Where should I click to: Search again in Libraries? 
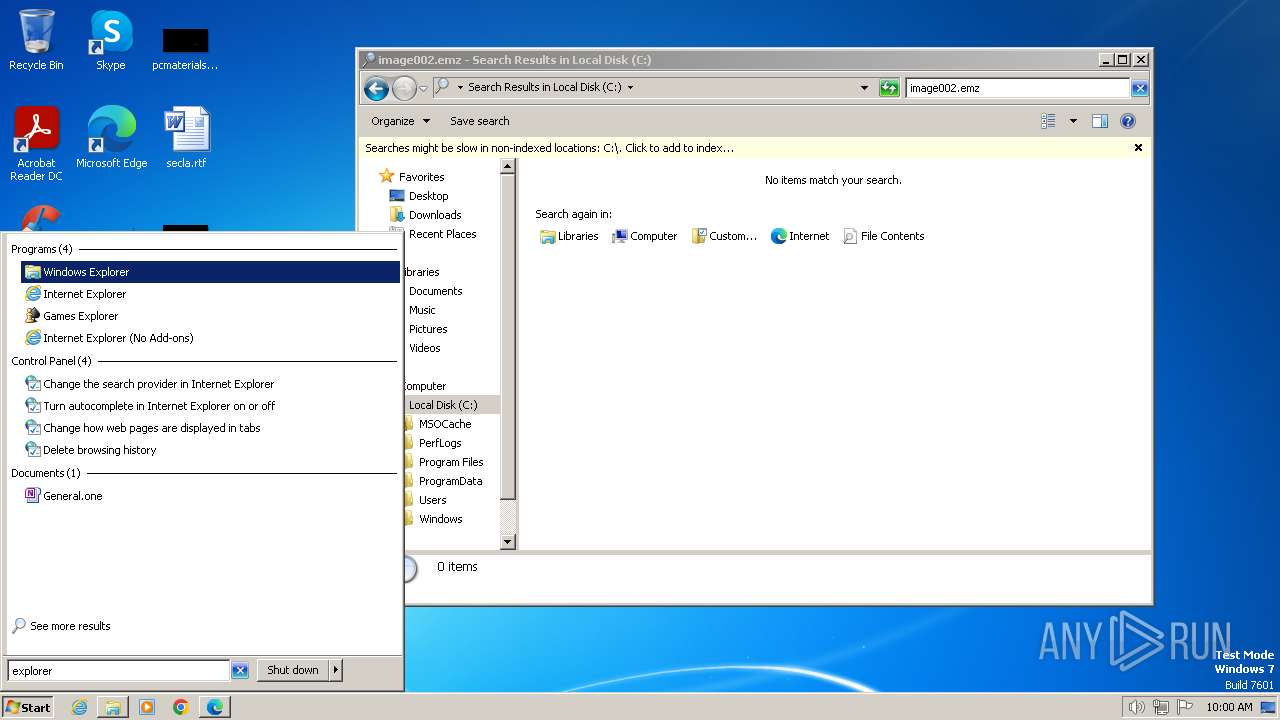[x=569, y=236]
